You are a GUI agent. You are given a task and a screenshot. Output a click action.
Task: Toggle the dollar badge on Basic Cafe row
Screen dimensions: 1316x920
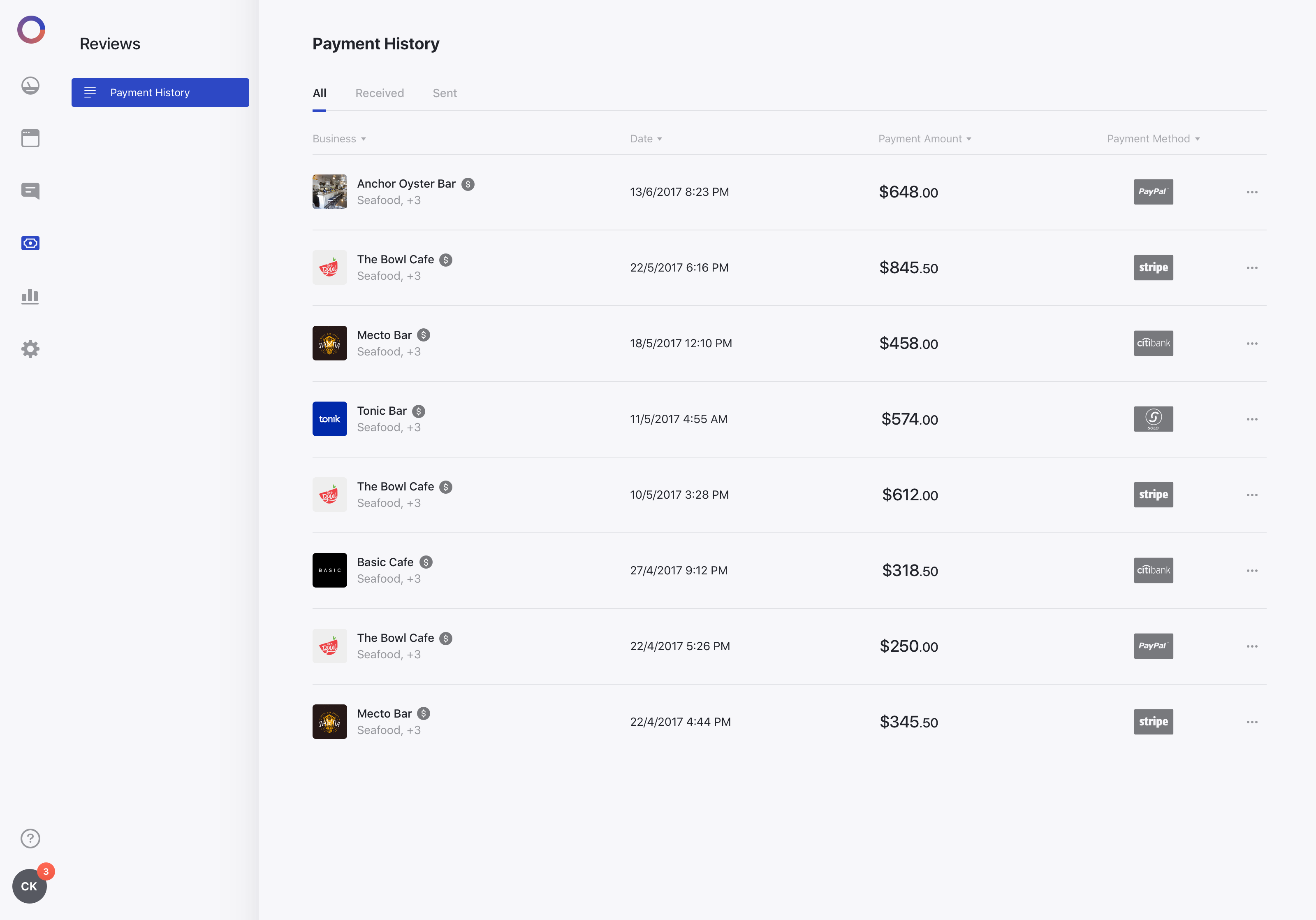[426, 562]
